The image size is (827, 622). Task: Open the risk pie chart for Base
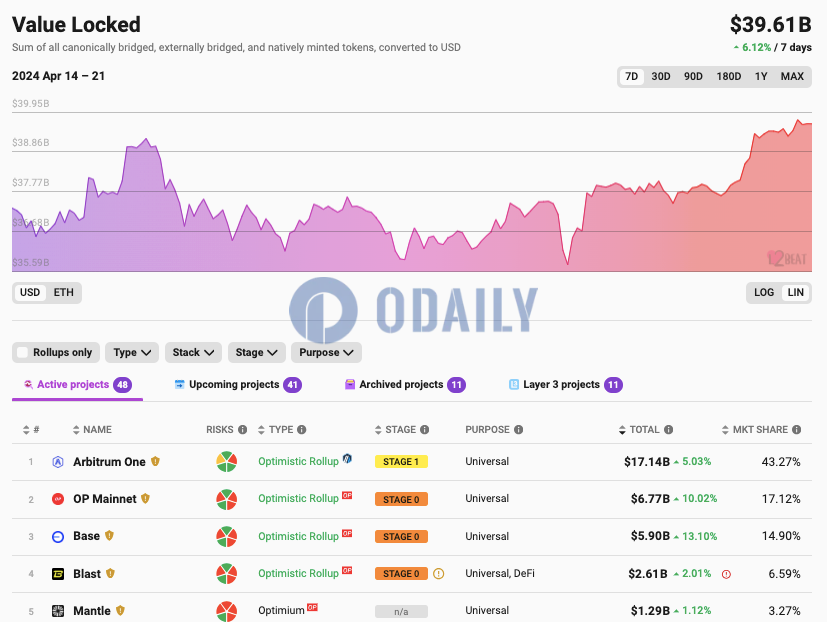click(x=226, y=537)
